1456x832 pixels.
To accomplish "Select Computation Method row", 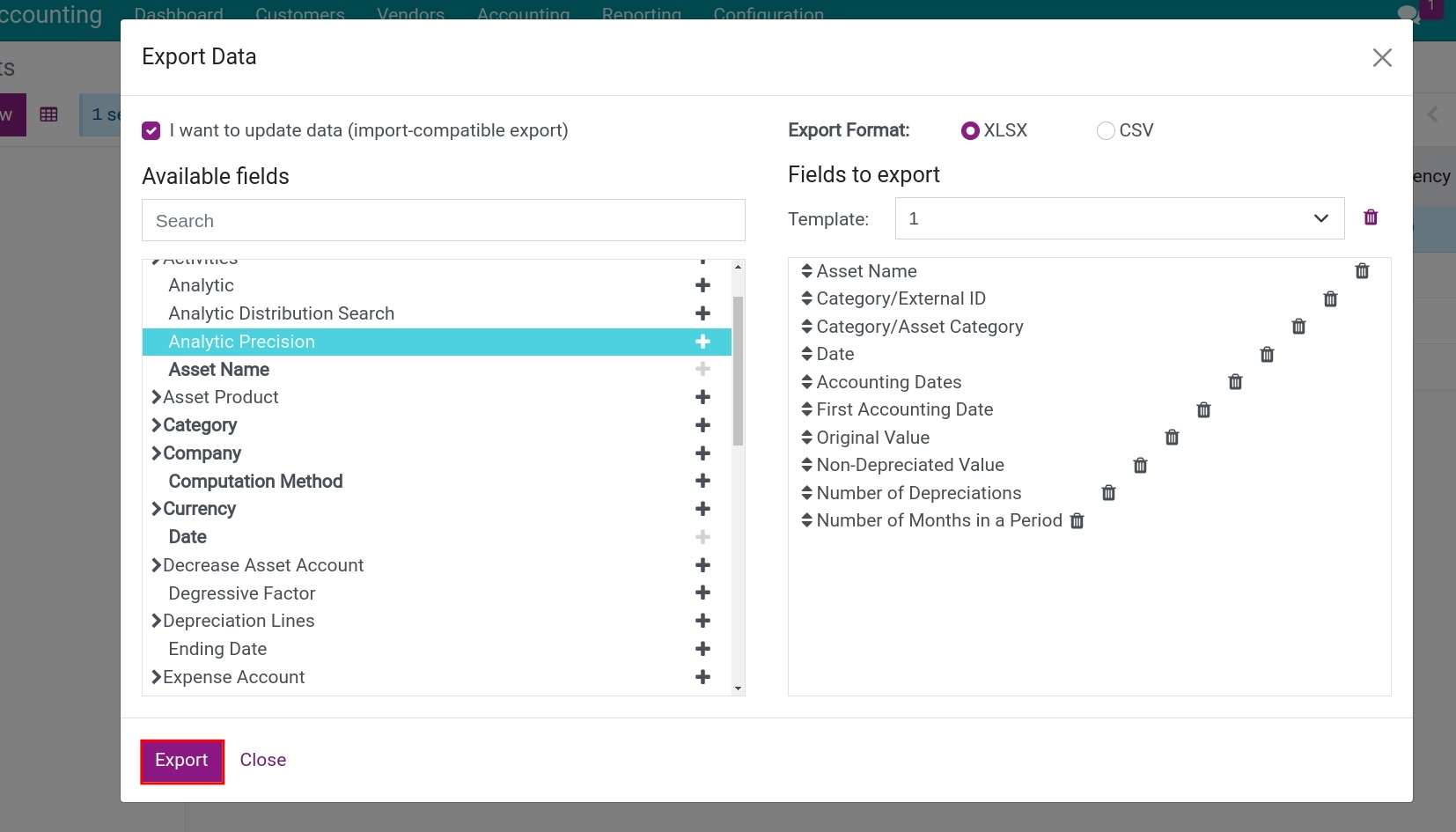I will (x=437, y=482).
